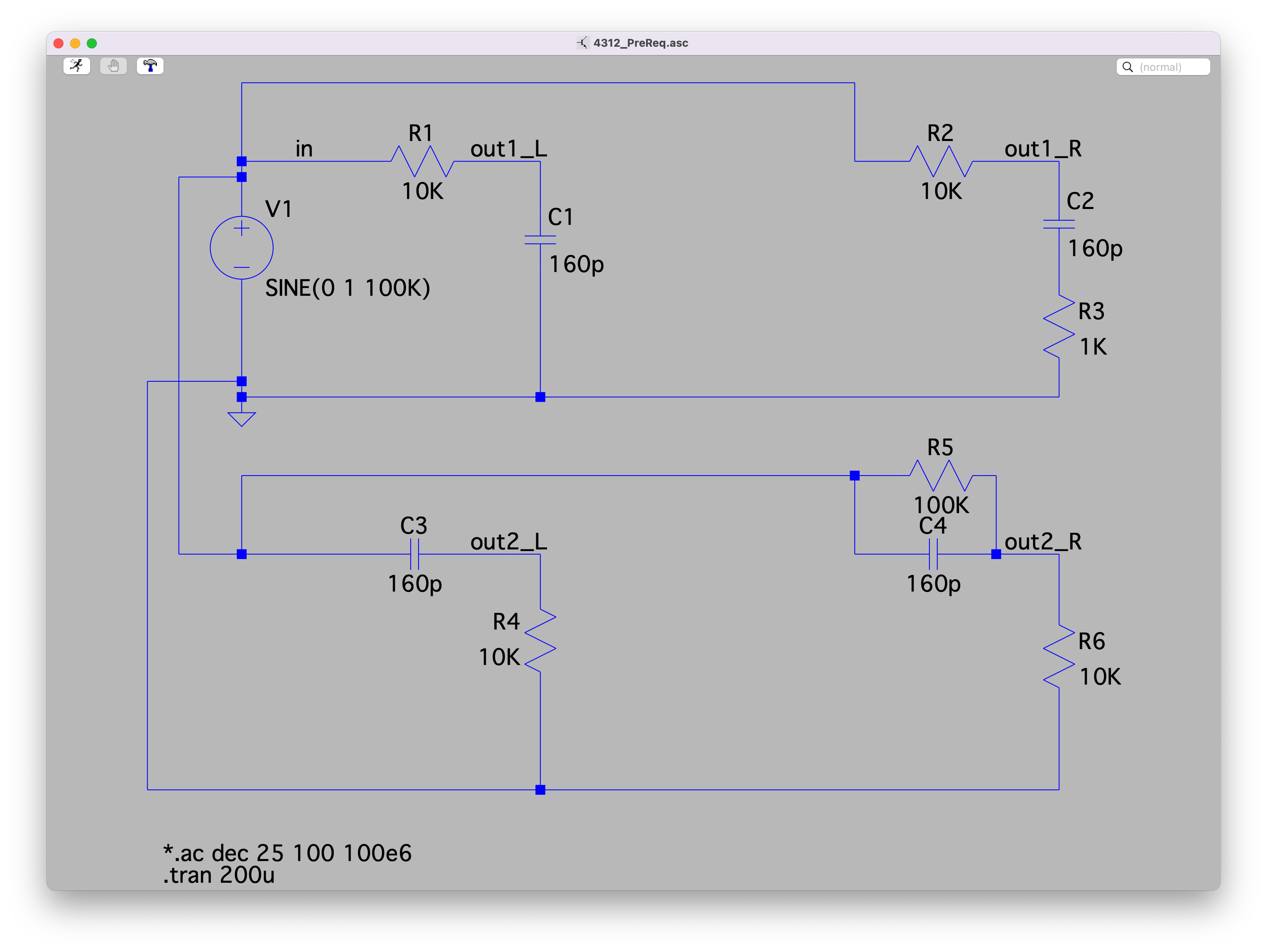Open the hammer control panel icon
The height and width of the screenshot is (952, 1267).
pos(150,66)
